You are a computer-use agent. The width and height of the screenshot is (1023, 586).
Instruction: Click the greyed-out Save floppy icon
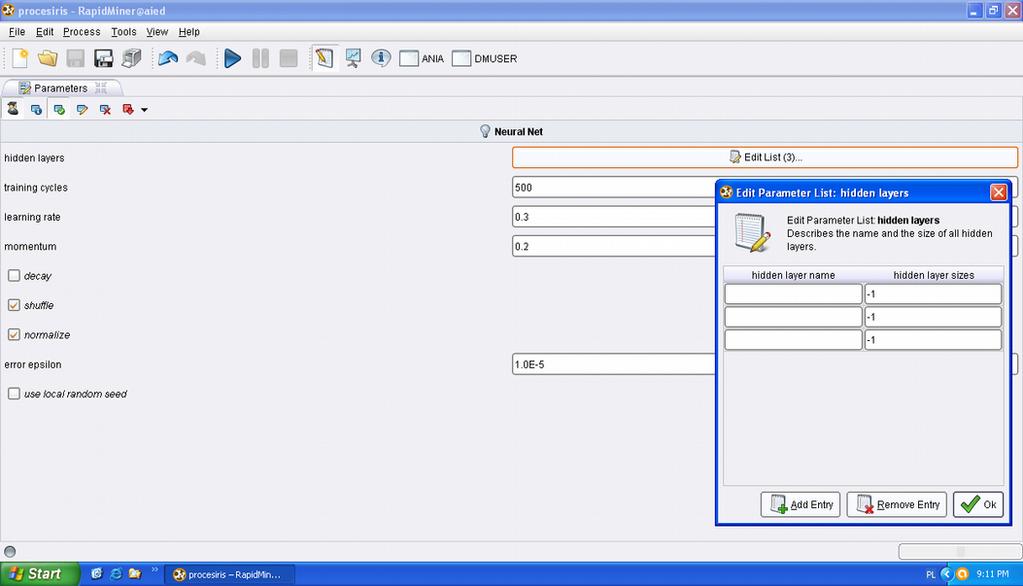coord(76,59)
